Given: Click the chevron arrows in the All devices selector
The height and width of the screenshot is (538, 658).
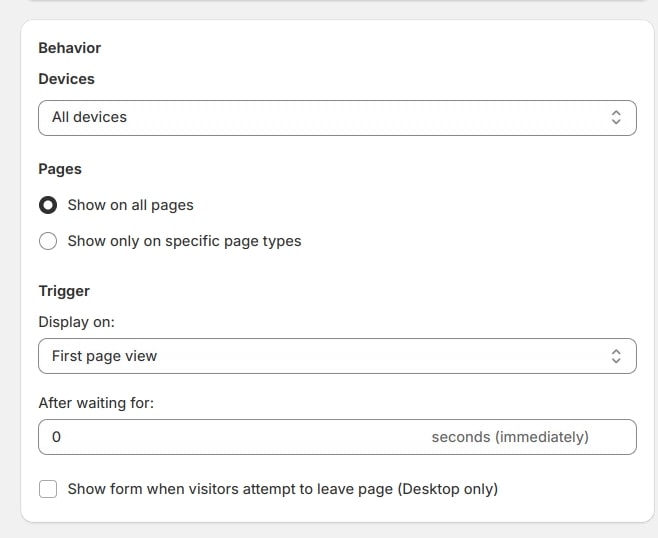Looking at the screenshot, I should point(616,117).
